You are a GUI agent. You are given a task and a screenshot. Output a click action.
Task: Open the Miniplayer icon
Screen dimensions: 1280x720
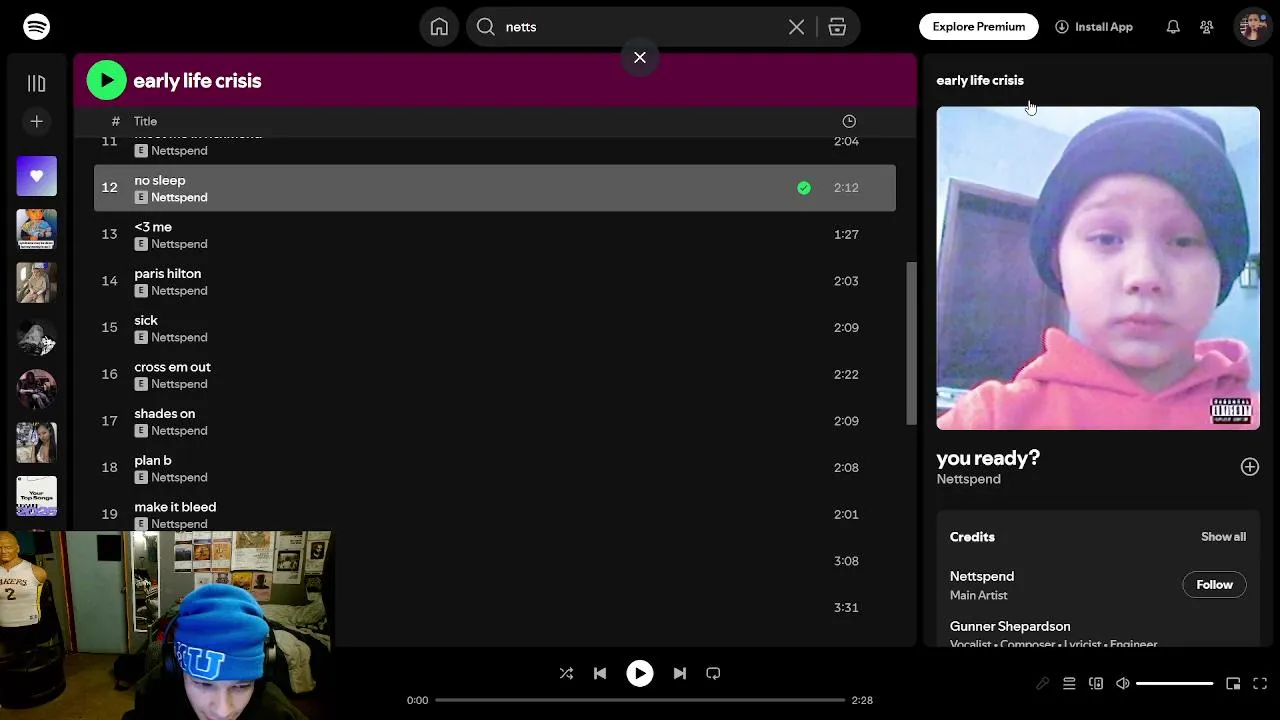(x=1233, y=684)
